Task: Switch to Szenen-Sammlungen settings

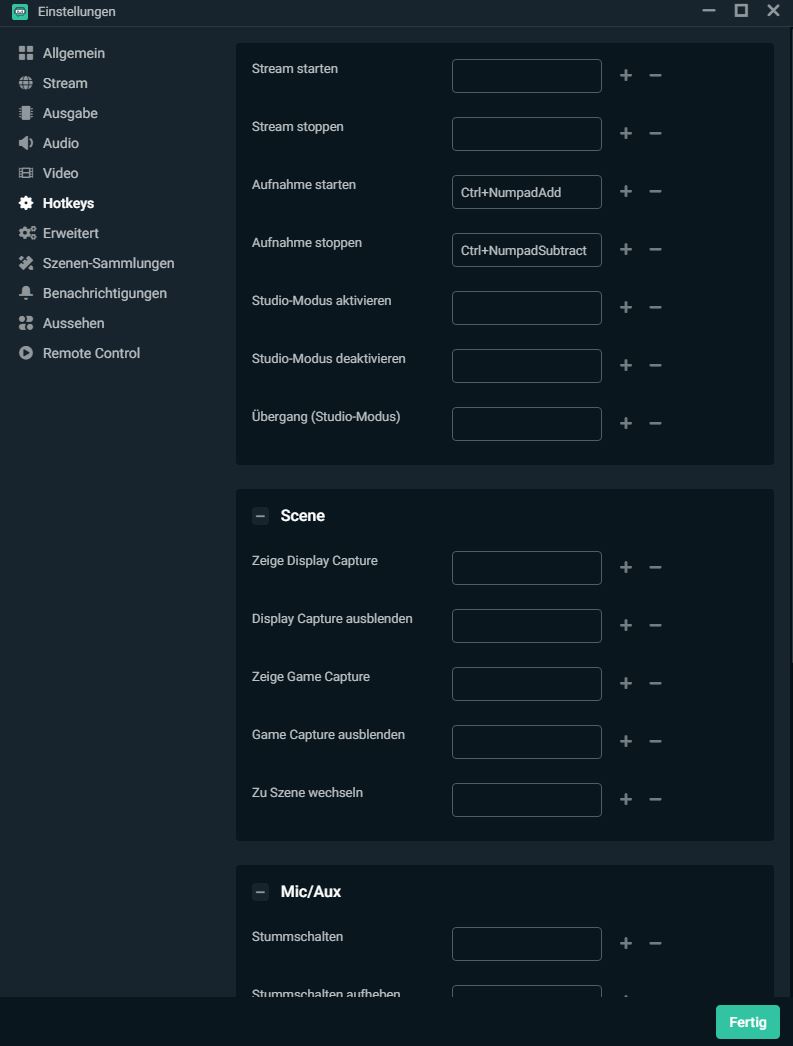Action: coord(108,263)
